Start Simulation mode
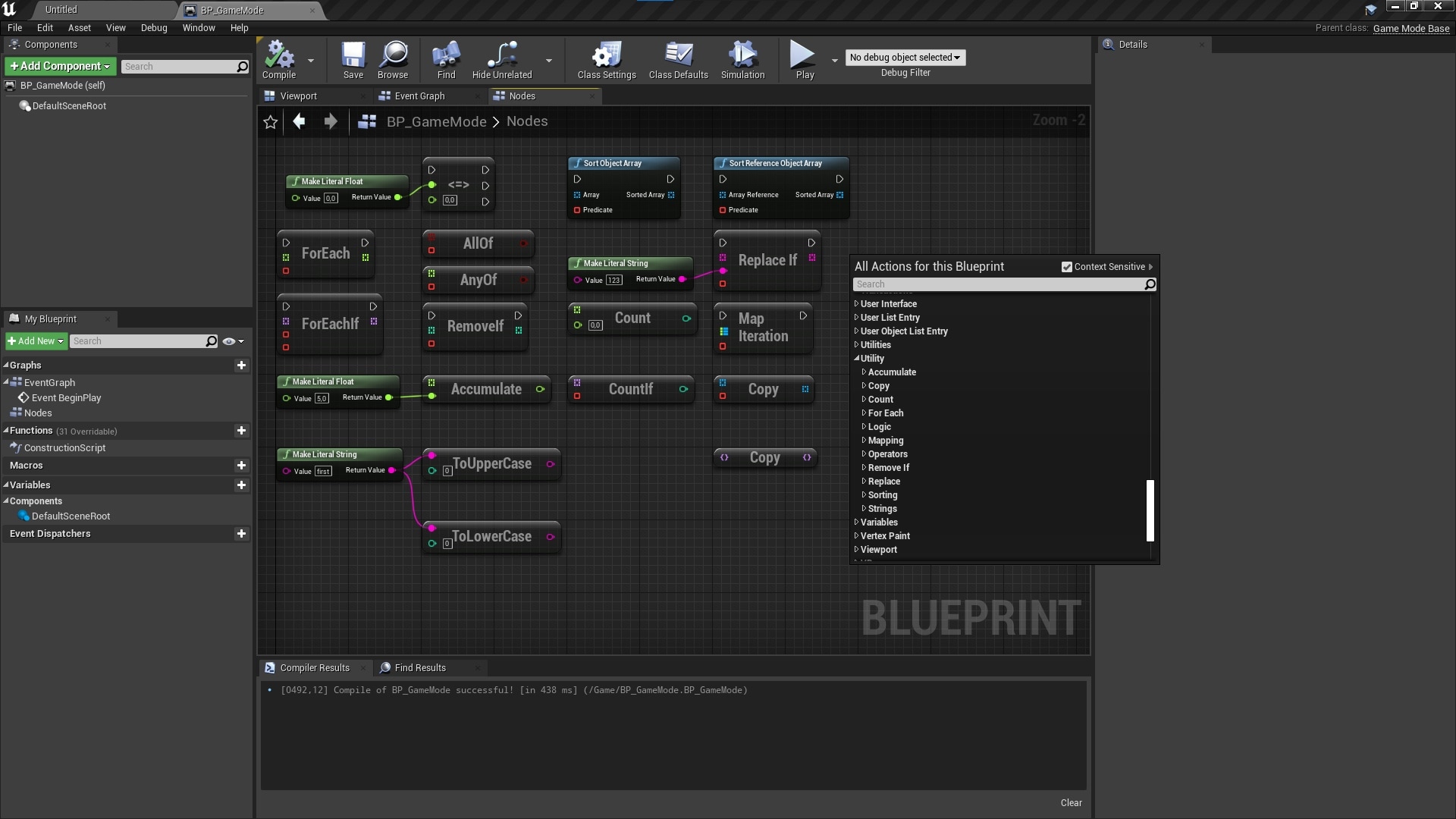Screen dimensions: 1456x819 (743, 60)
